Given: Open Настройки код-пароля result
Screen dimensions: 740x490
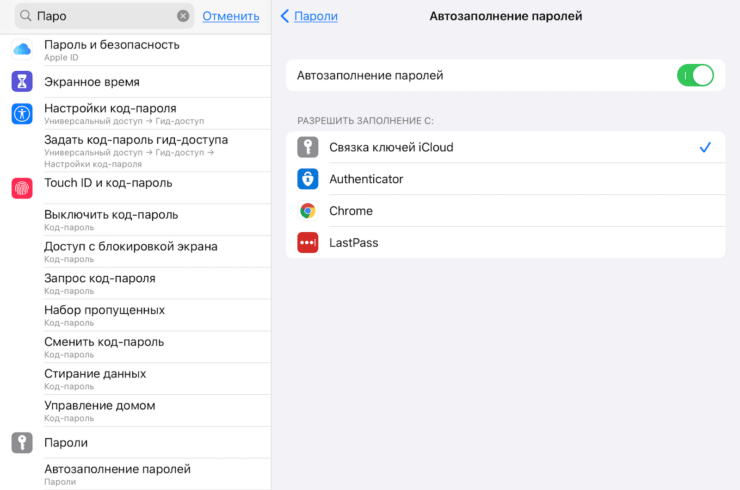Looking at the screenshot, I should [135, 114].
